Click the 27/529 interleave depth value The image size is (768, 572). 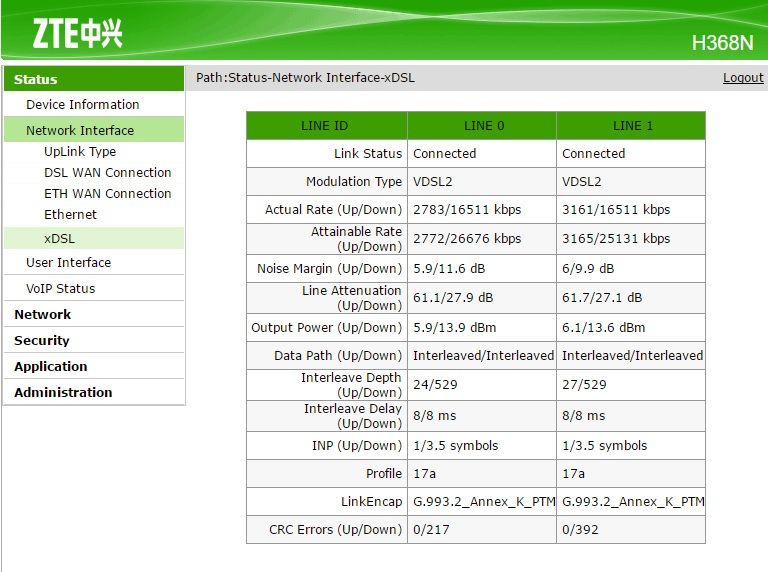point(584,384)
